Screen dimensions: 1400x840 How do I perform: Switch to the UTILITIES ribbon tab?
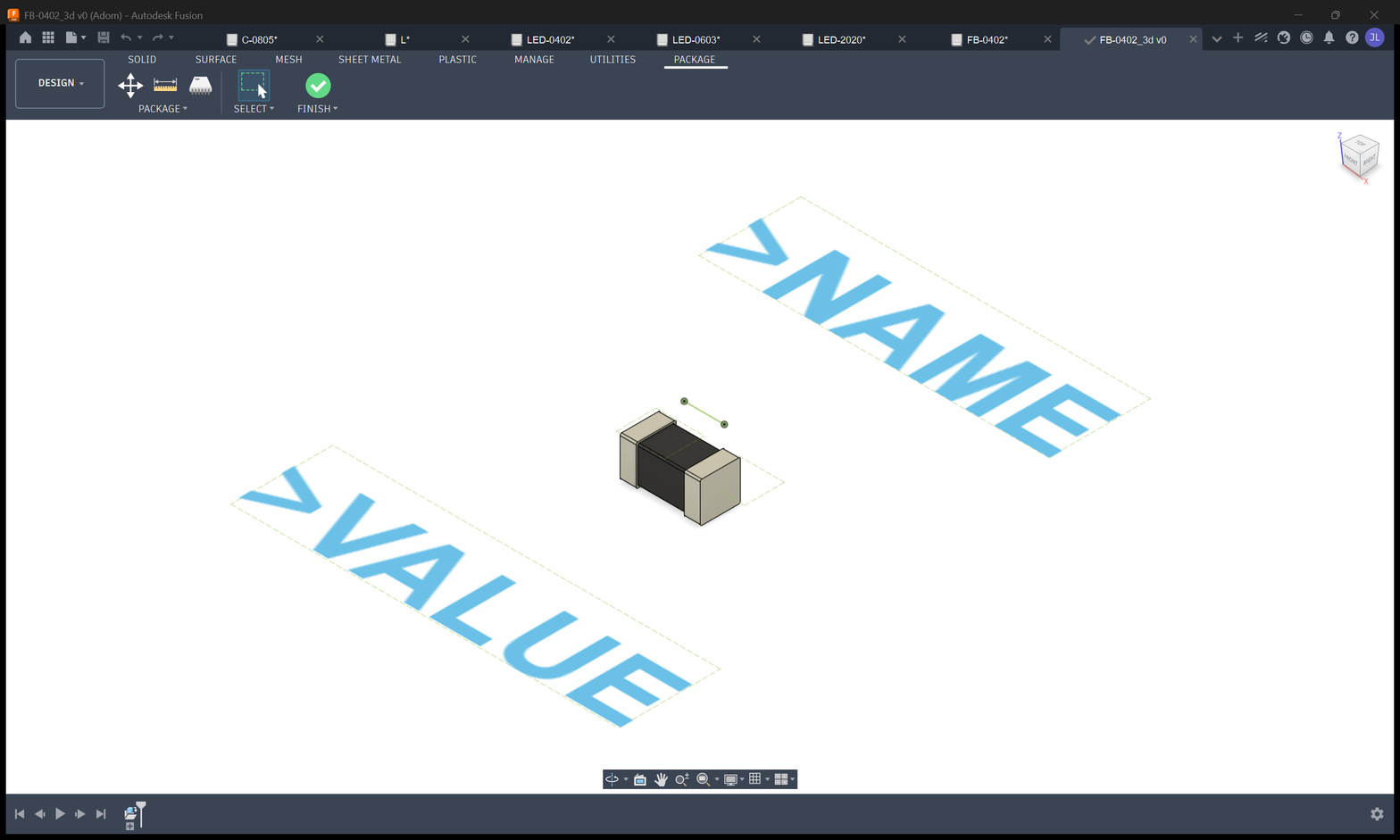point(612,60)
